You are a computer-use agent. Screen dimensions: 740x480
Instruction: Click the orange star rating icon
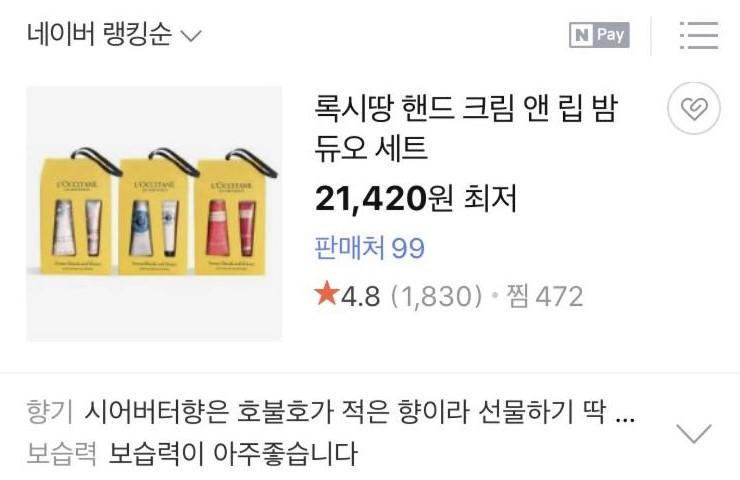(x=327, y=293)
